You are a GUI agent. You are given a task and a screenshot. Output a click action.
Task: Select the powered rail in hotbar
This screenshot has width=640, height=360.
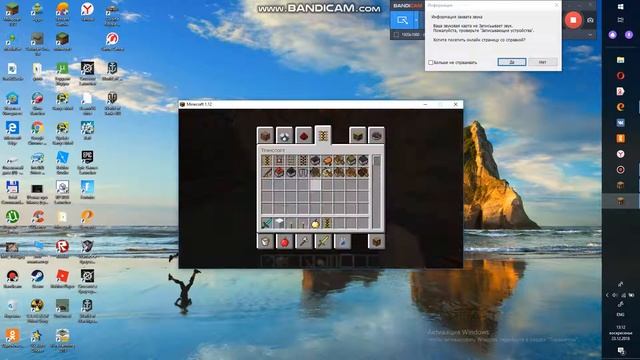coord(327,223)
